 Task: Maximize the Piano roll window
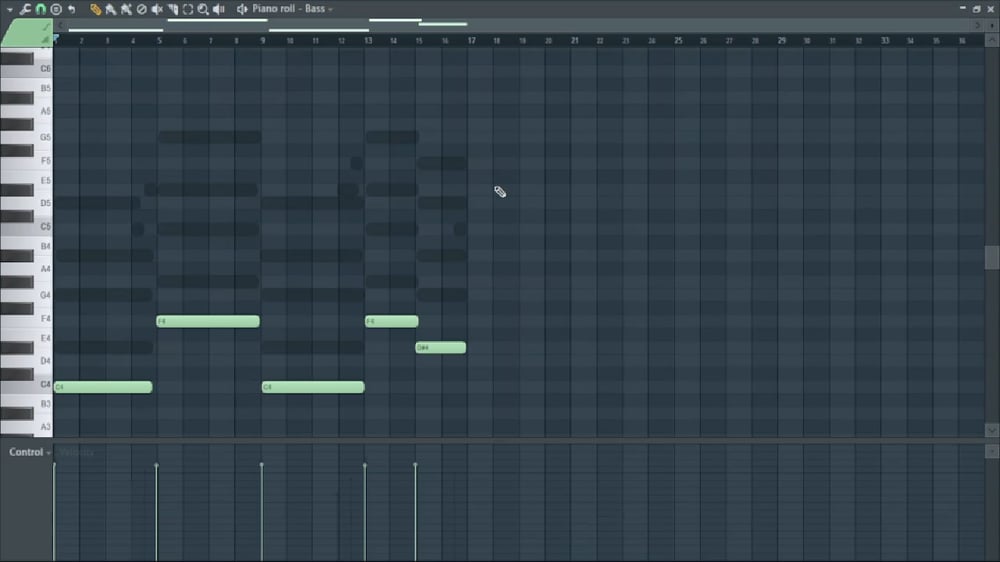pos(976,9)
